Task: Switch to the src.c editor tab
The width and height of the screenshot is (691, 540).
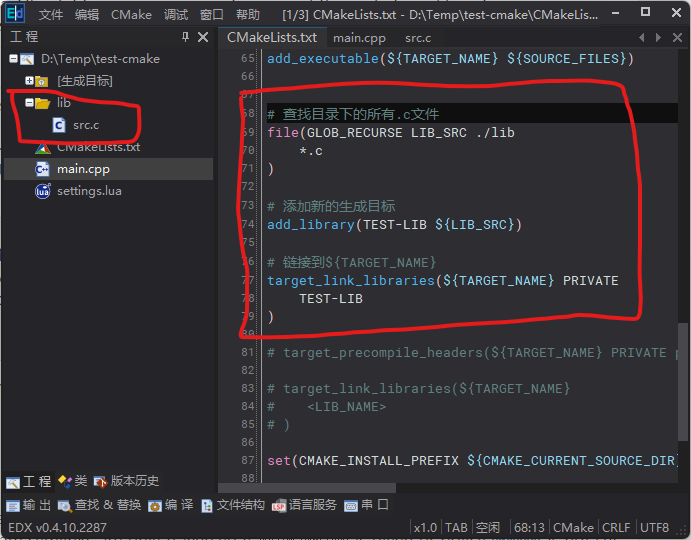Action: point(418,38)
